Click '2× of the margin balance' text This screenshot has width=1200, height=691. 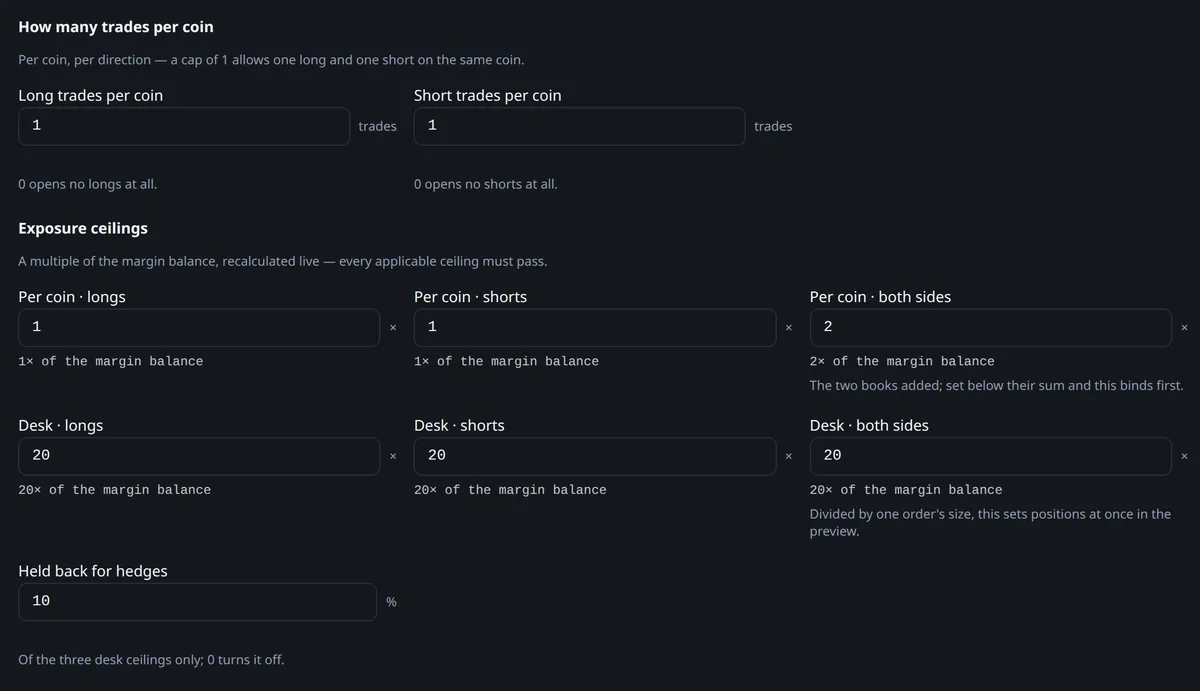coord(902,361)
